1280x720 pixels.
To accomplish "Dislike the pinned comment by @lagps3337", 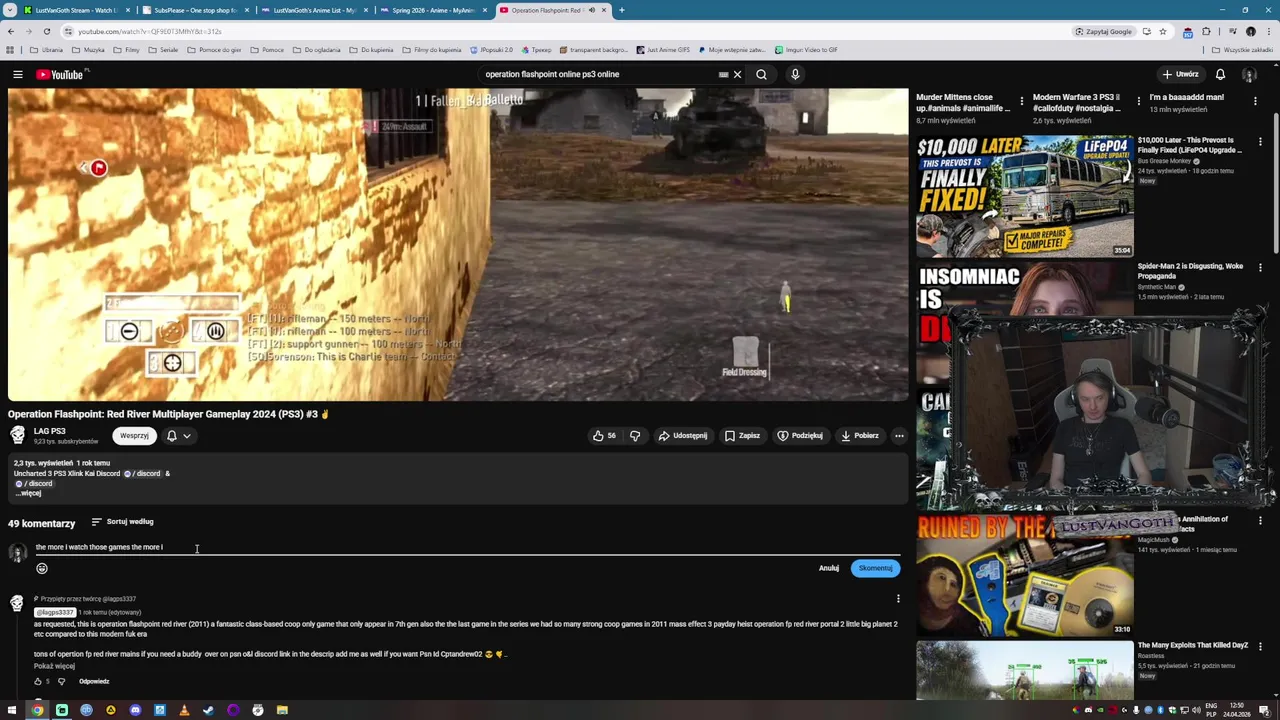I will 61,682.
